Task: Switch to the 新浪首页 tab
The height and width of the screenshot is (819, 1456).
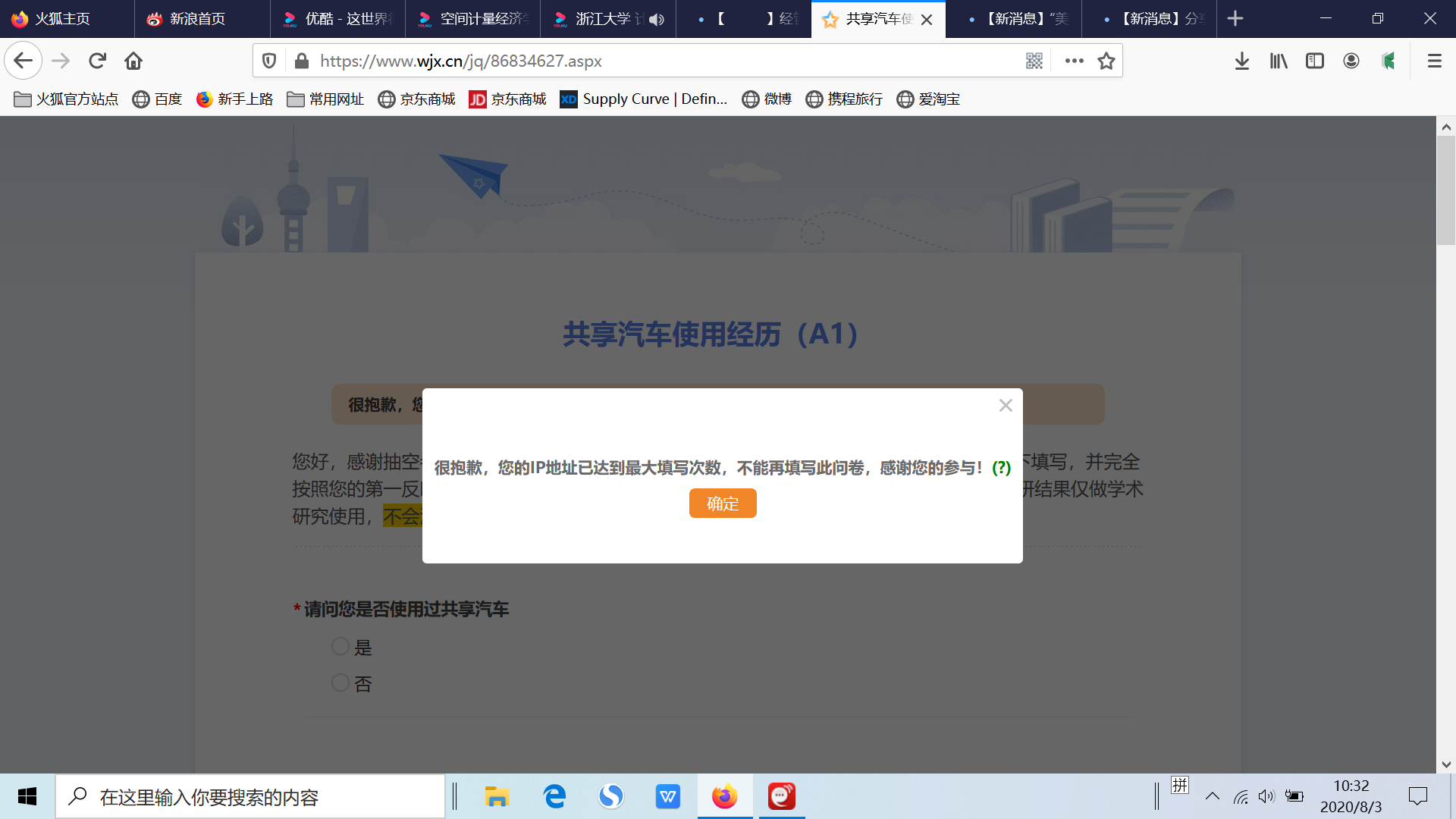Action: click(197, 19)
